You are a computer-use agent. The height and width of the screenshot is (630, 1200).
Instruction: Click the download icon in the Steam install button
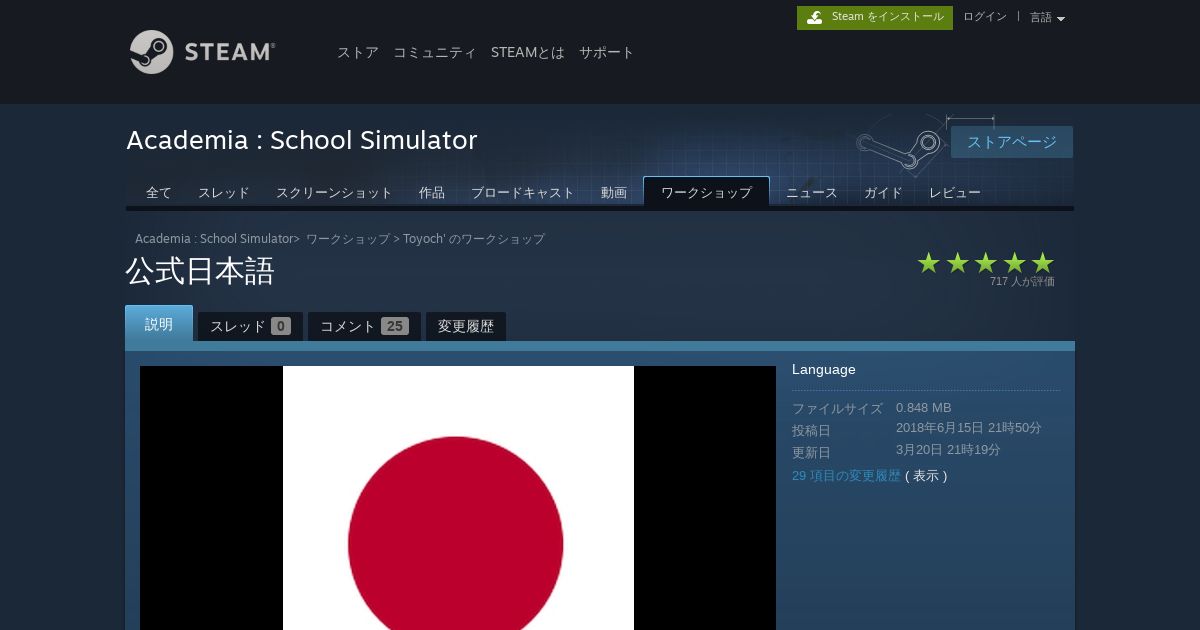point(815,17)
